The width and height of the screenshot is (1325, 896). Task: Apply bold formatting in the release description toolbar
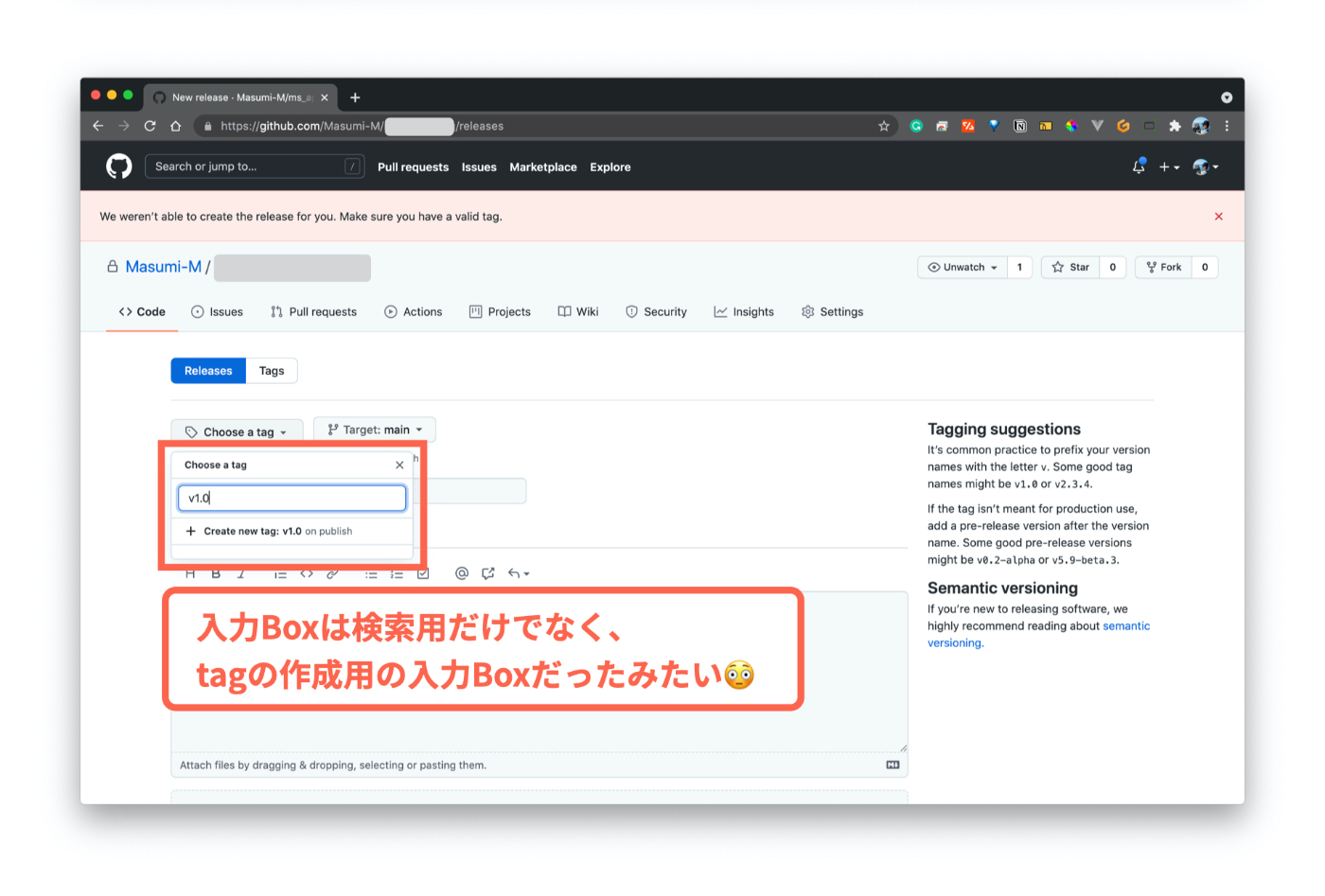216,573
